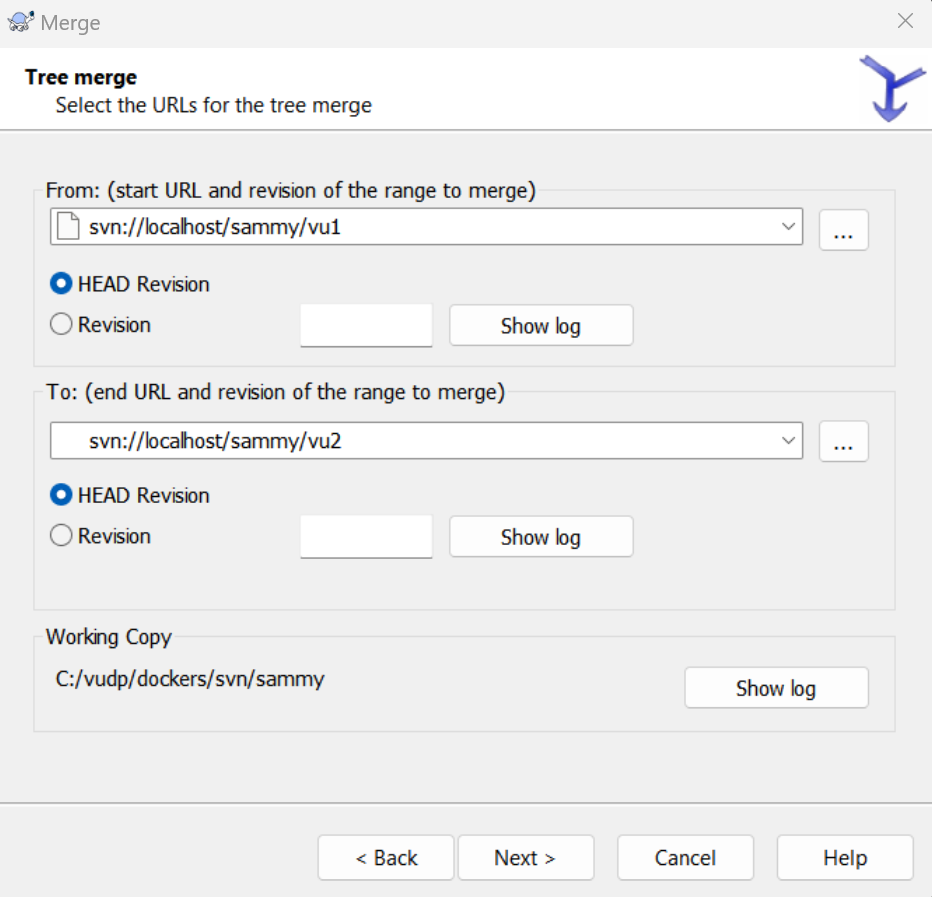Image resolution: width=932 pixels, height=897 pixels.
Task: Show log for the To URL
Action: (x=540, y=537)
